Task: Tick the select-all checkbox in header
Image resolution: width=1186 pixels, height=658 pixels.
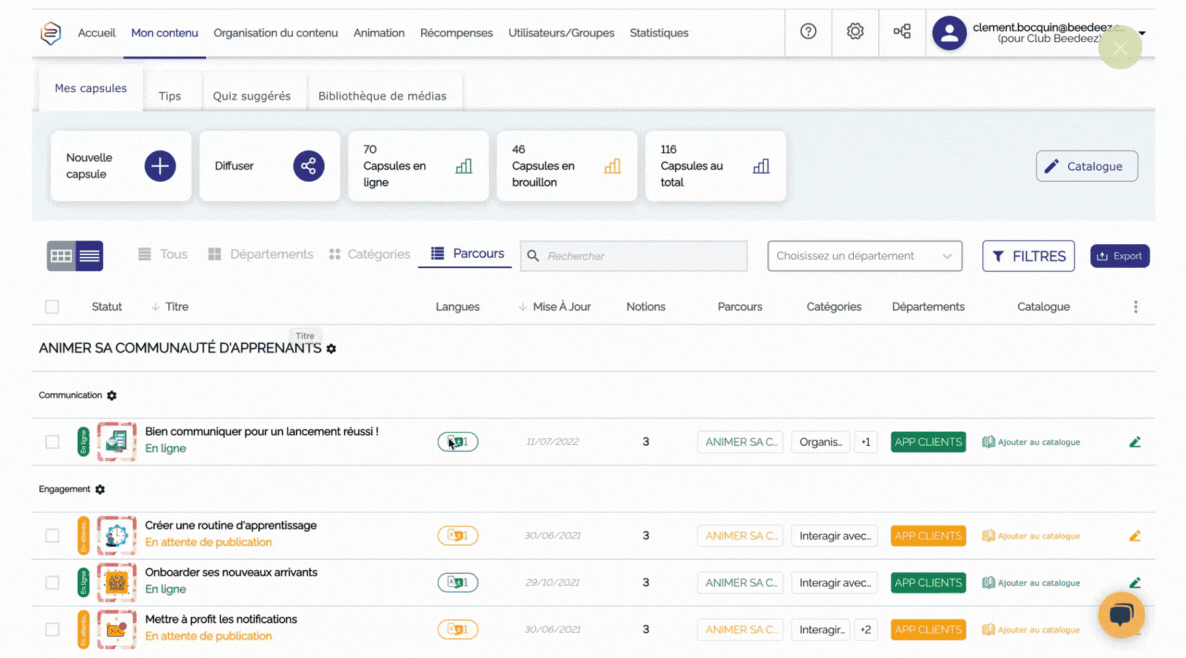Action: coord(52,307)
